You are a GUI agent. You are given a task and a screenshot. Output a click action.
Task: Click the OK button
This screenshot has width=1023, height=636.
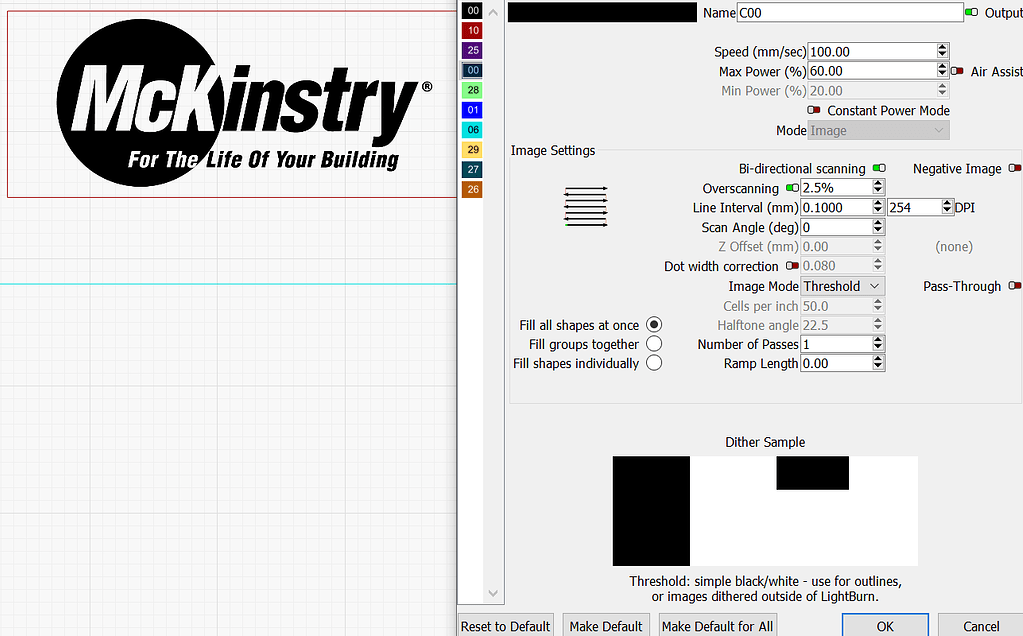884,625
